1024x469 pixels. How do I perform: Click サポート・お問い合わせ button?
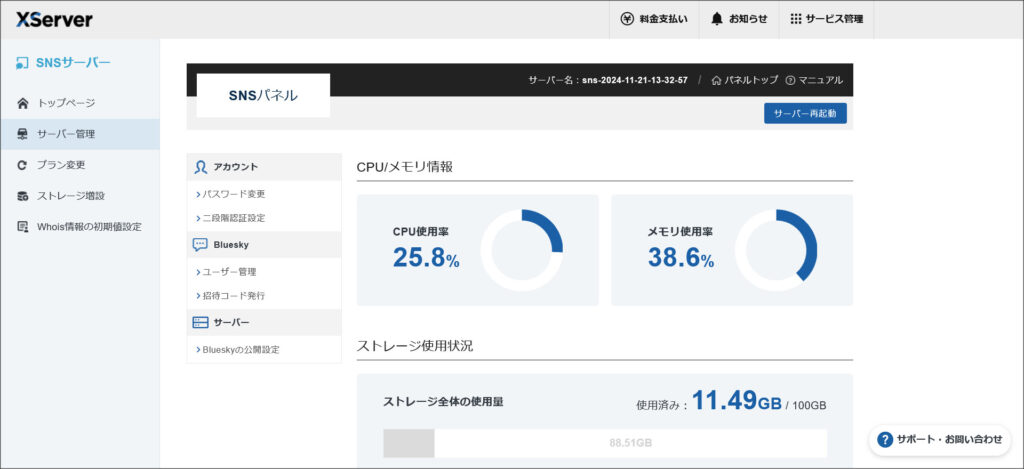pyautogui.click(x=940, y=440)
